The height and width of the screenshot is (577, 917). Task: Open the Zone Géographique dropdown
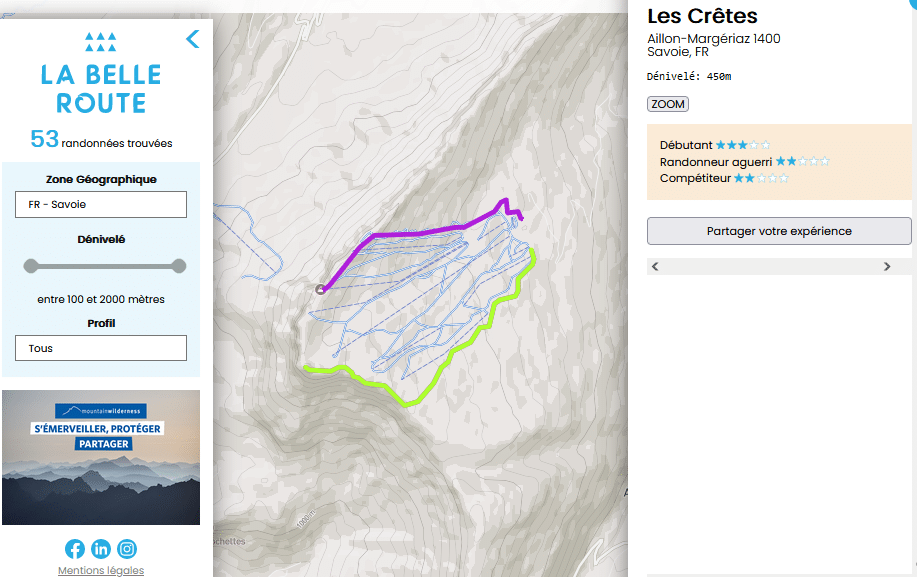[x=101, y=204]
